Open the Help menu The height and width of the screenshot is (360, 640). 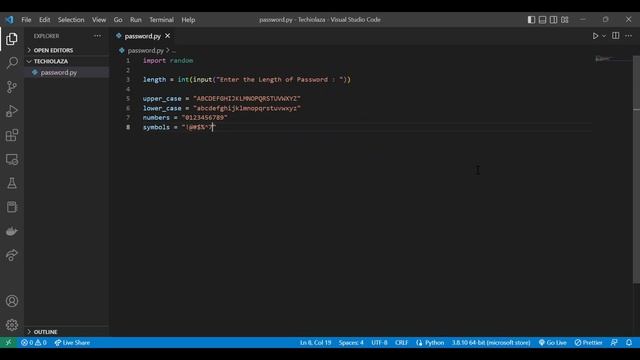(188, 20)
